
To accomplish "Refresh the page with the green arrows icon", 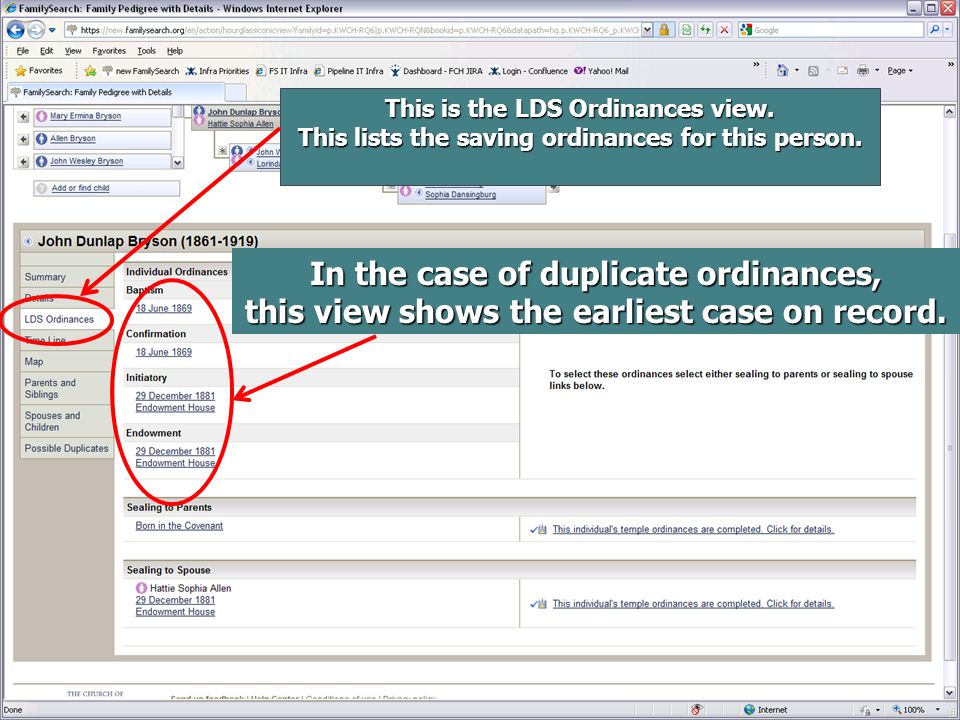I will [706, 30].
